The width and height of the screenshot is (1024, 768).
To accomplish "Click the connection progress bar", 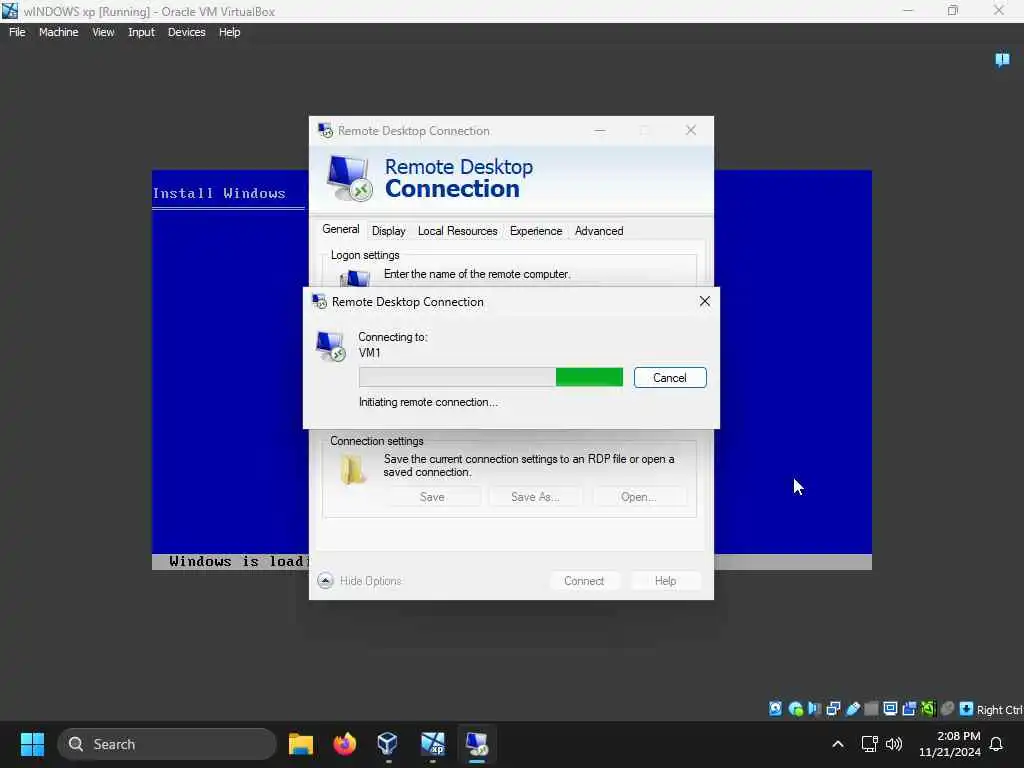I will pos(490,377).
